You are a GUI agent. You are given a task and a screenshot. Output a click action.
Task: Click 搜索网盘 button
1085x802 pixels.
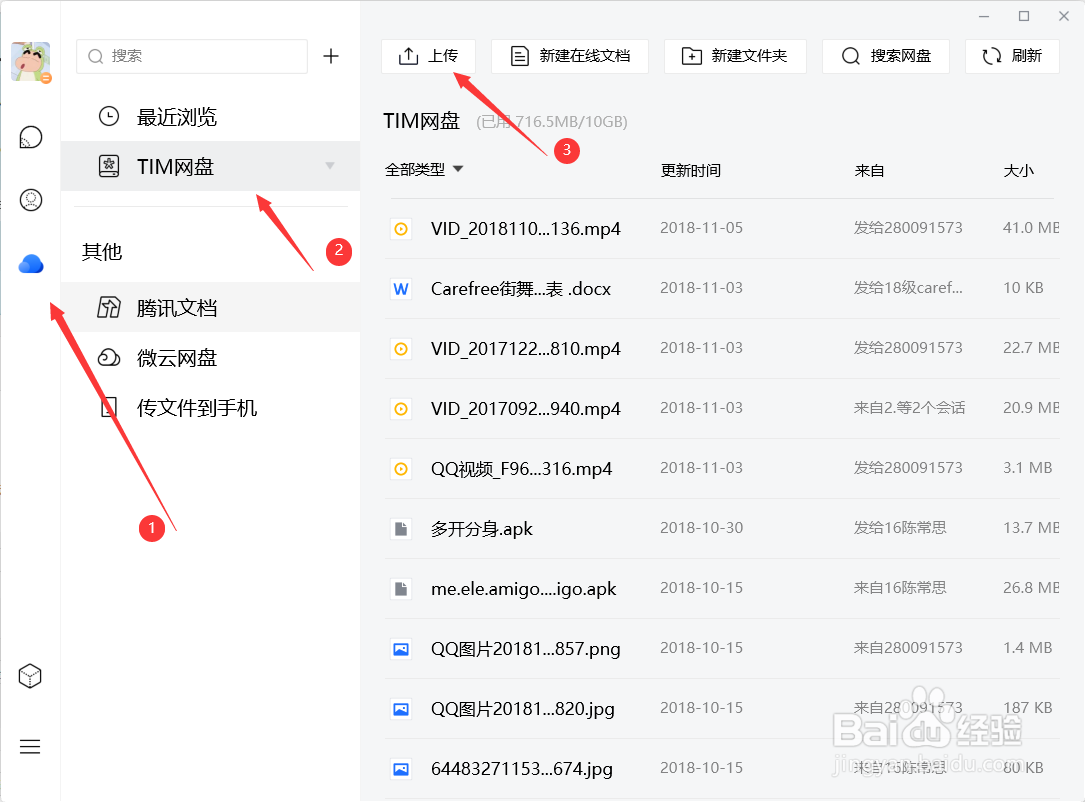pos(886,56)
